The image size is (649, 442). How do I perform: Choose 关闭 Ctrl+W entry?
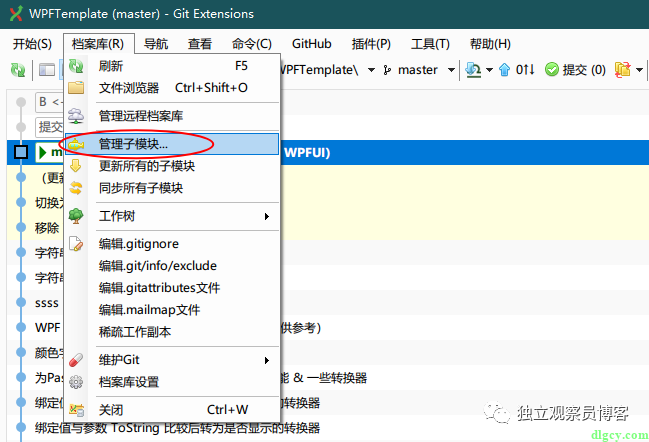tap(172, 410)
